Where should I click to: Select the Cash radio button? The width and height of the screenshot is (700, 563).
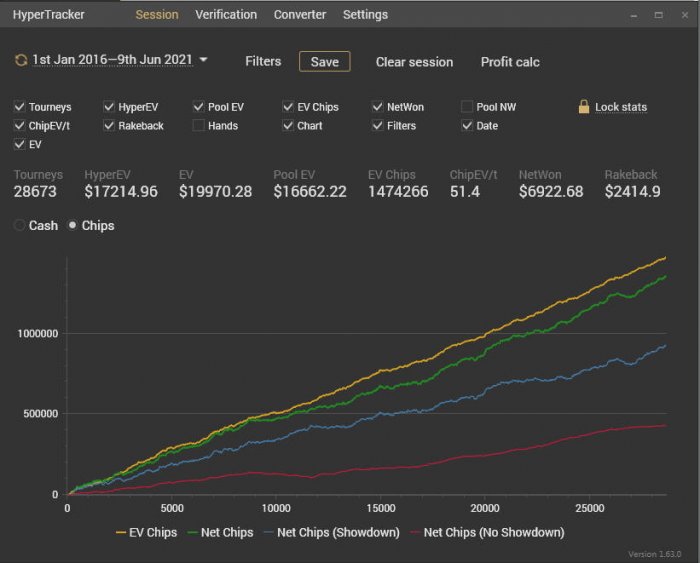19,225
